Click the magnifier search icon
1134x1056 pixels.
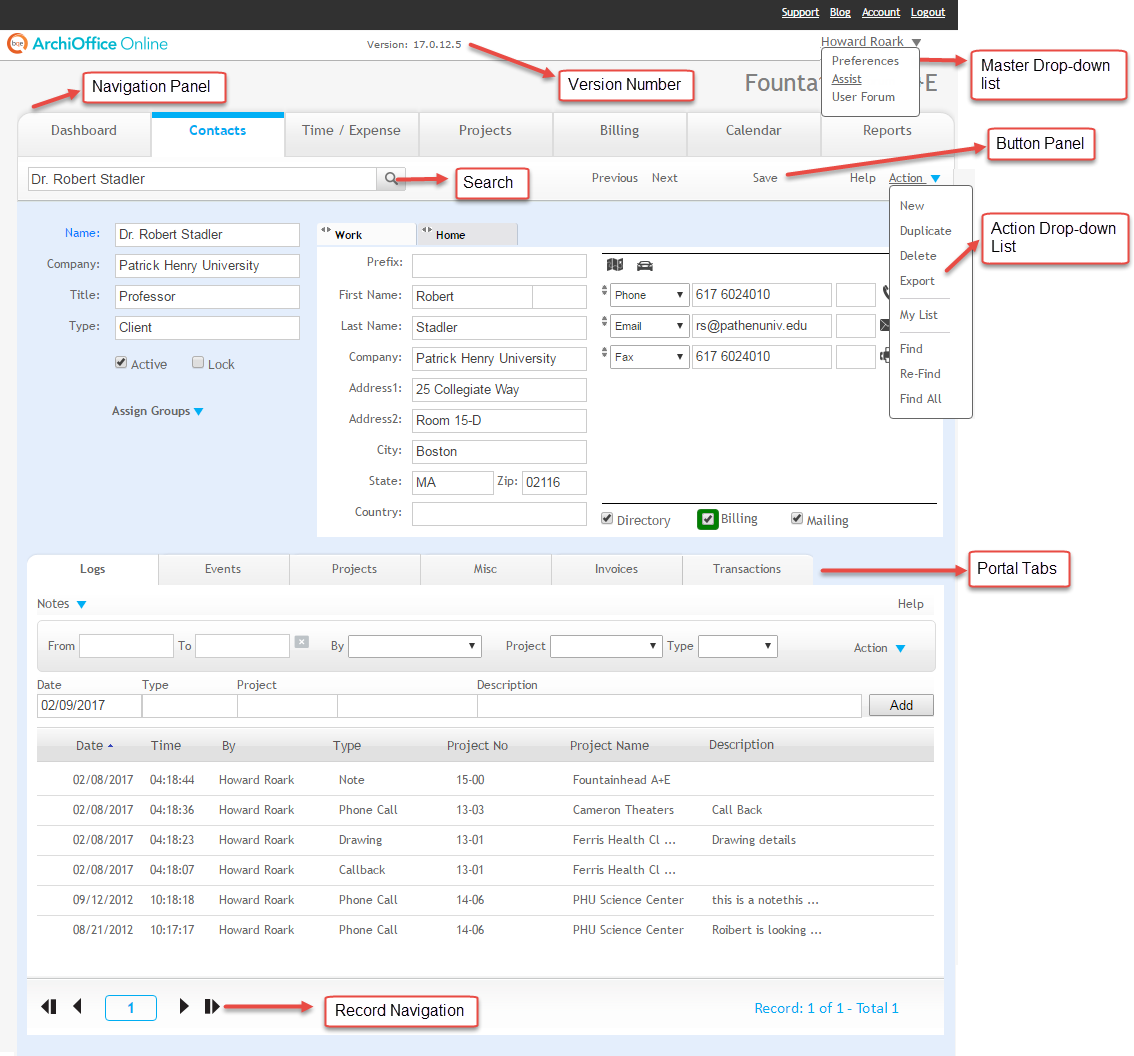coord(391,179)
